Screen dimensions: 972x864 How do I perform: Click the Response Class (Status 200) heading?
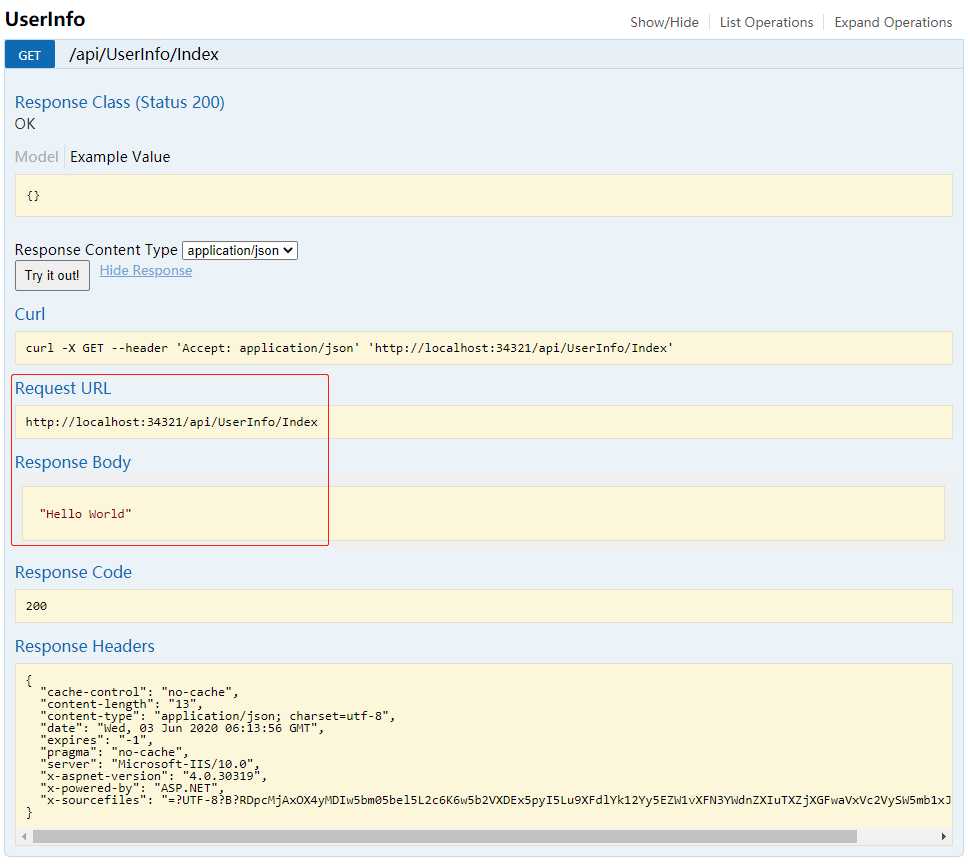tap(120, 102)
